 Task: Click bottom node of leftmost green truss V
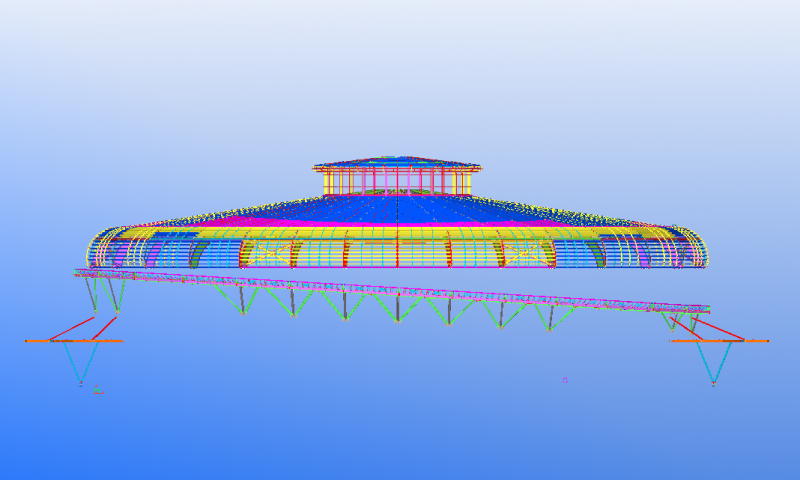[x=243, y=313]
